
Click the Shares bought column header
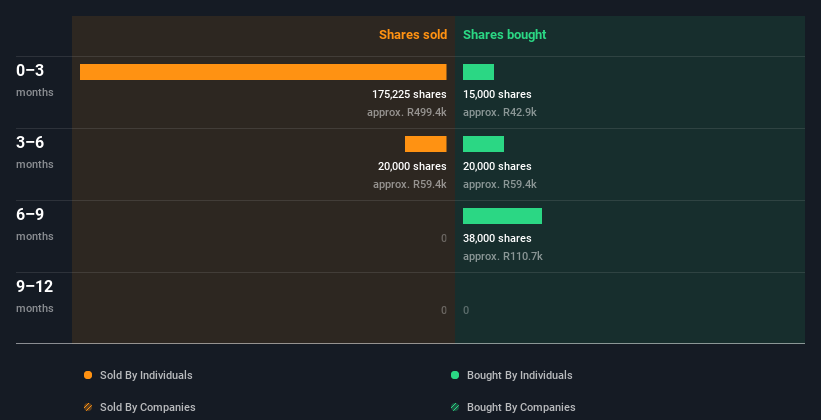coord(505,35)
